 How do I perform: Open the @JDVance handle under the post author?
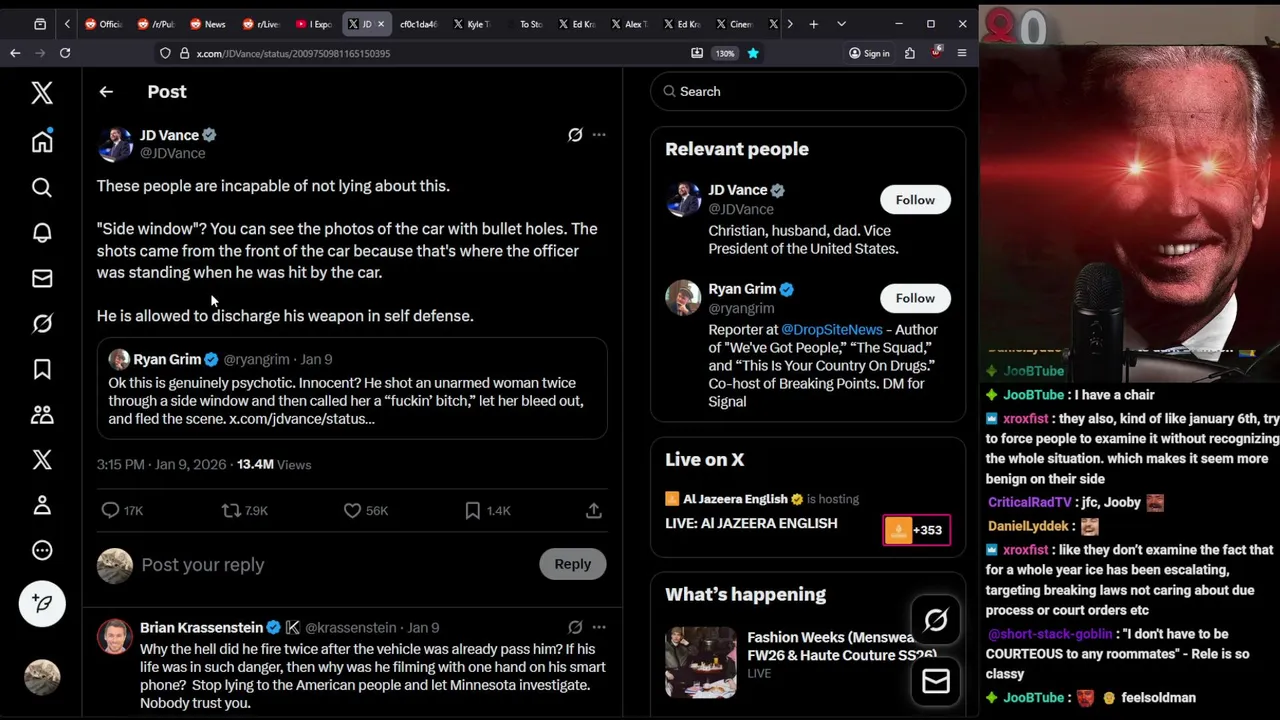point(172,153)
